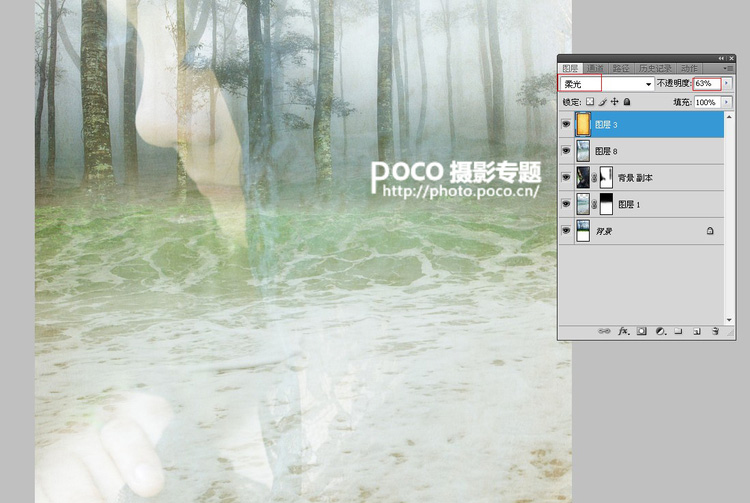The width and height of the screenshot is (750, 503).
Task: Open the 柔光 blend mode dropdown
Action: [x=607, y=84]
